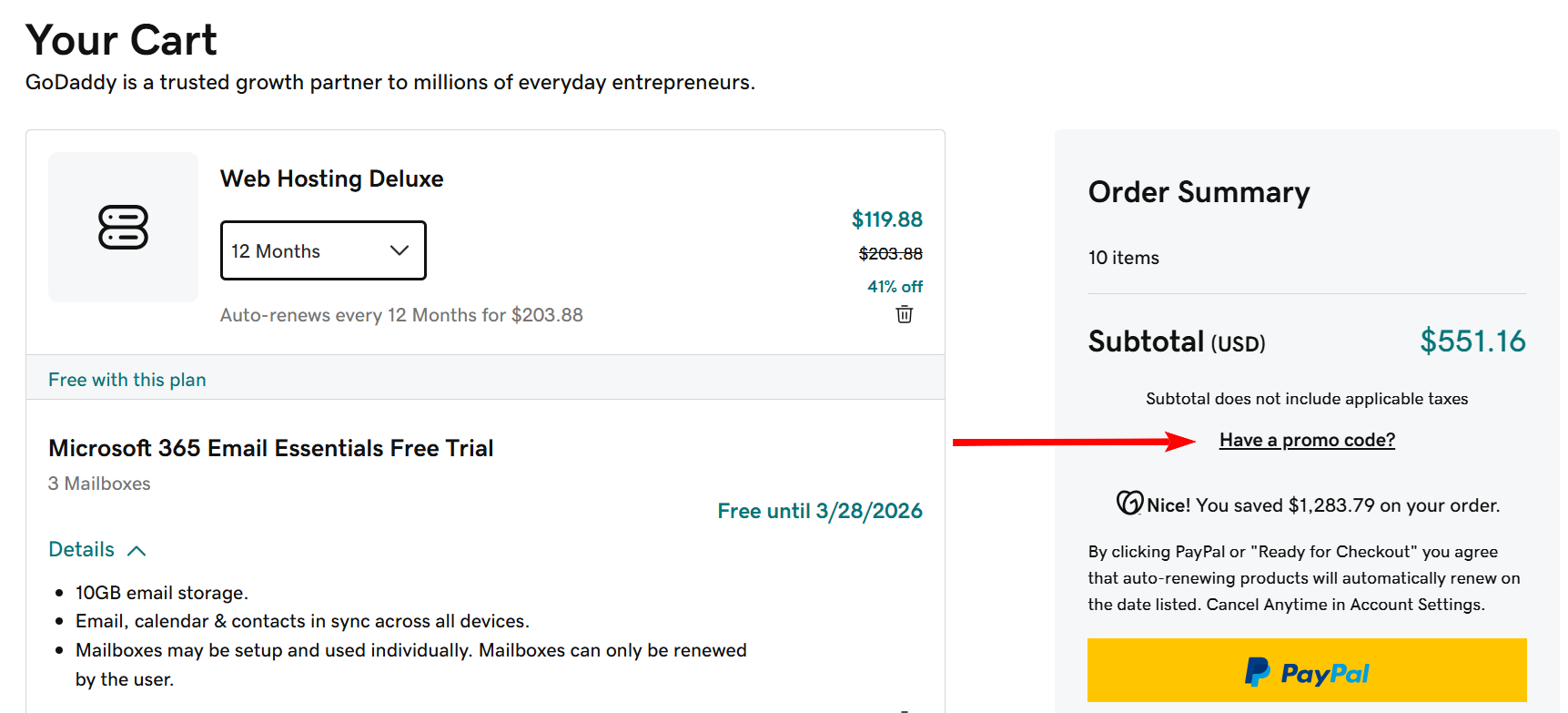Click the Free with this plan banner
This screenshot has width=1568, height=713.
point(126,379)
